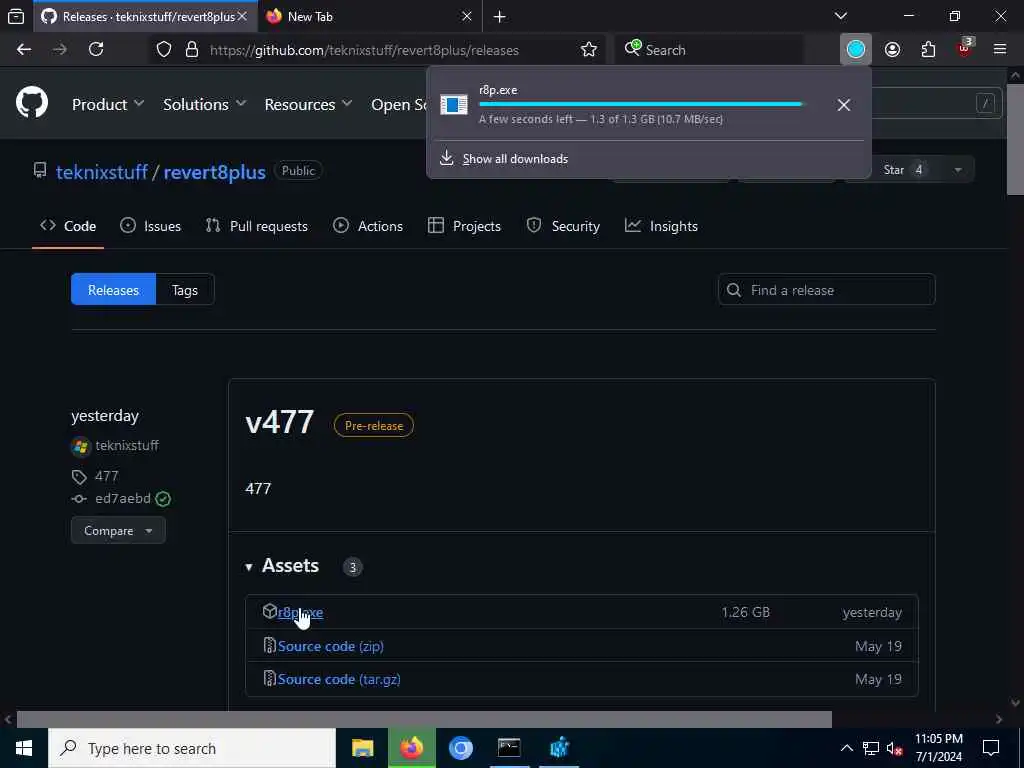This screenshot has height=768, width=1024.
Task: Open commit ed7aebd
Action: point(123,498)
